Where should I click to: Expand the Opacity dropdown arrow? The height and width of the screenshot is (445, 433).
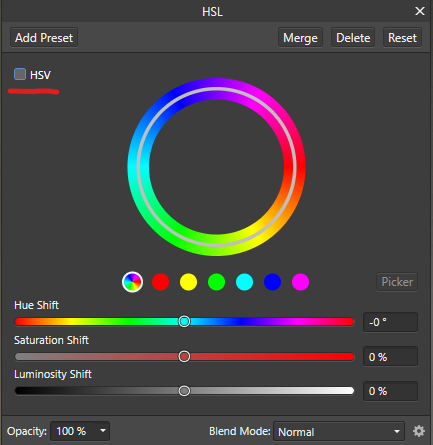coord(103,431)
